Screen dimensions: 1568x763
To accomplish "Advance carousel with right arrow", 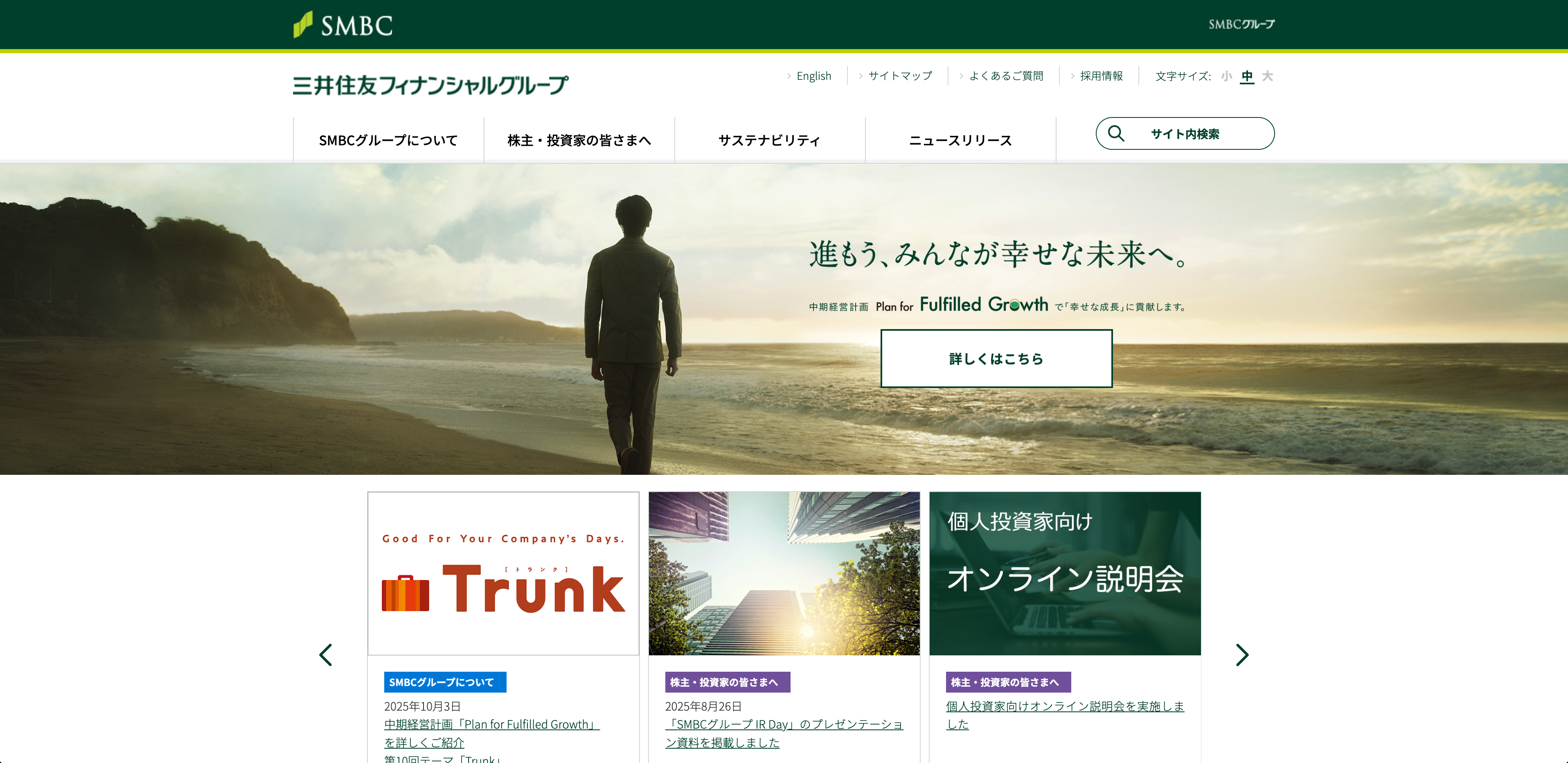I will (1242, 655).
